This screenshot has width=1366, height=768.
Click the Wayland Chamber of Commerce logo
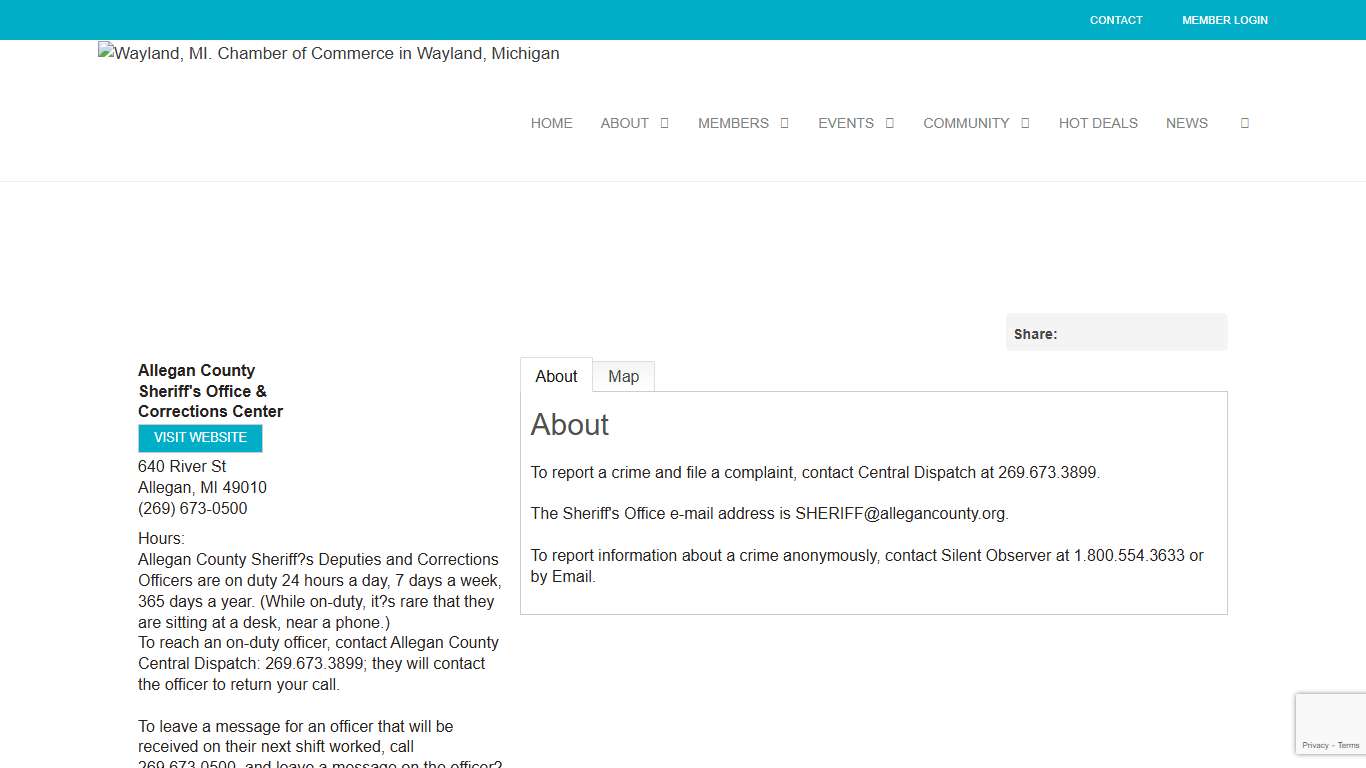tap(329, 54)
